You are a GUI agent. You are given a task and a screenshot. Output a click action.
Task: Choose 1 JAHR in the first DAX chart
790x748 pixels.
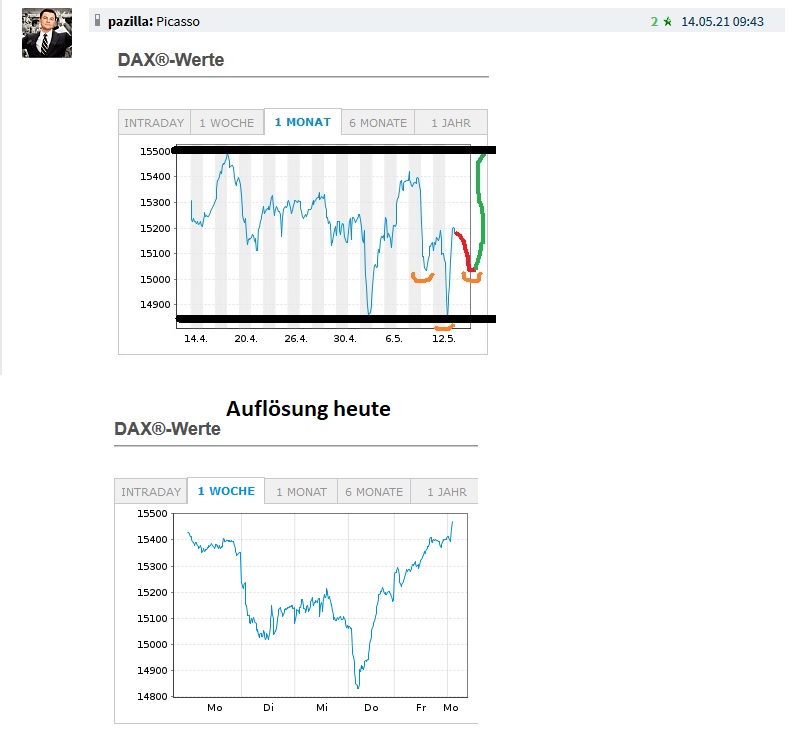(x=450, y=123)
